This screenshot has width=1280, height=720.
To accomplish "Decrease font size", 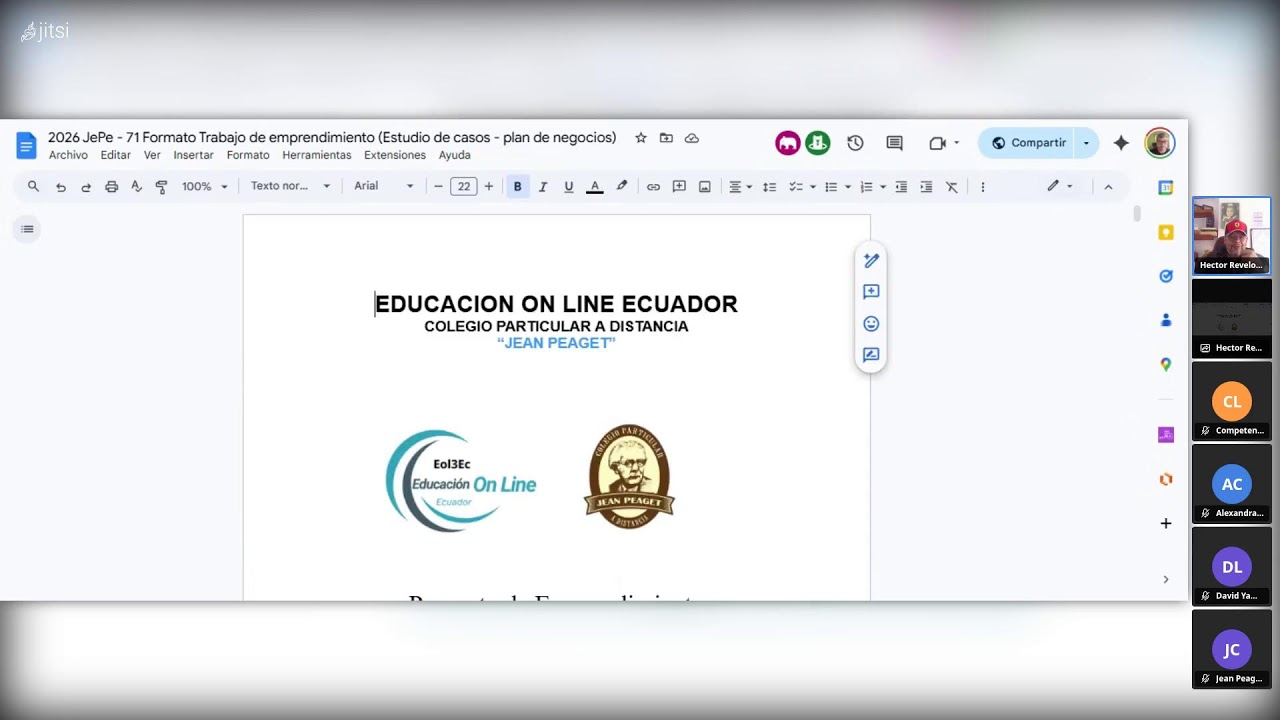I will (438, 186).
